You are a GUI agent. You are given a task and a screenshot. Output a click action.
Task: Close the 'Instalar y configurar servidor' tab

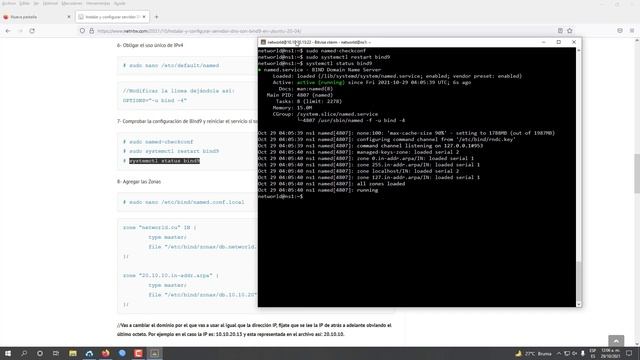point(144,17)
